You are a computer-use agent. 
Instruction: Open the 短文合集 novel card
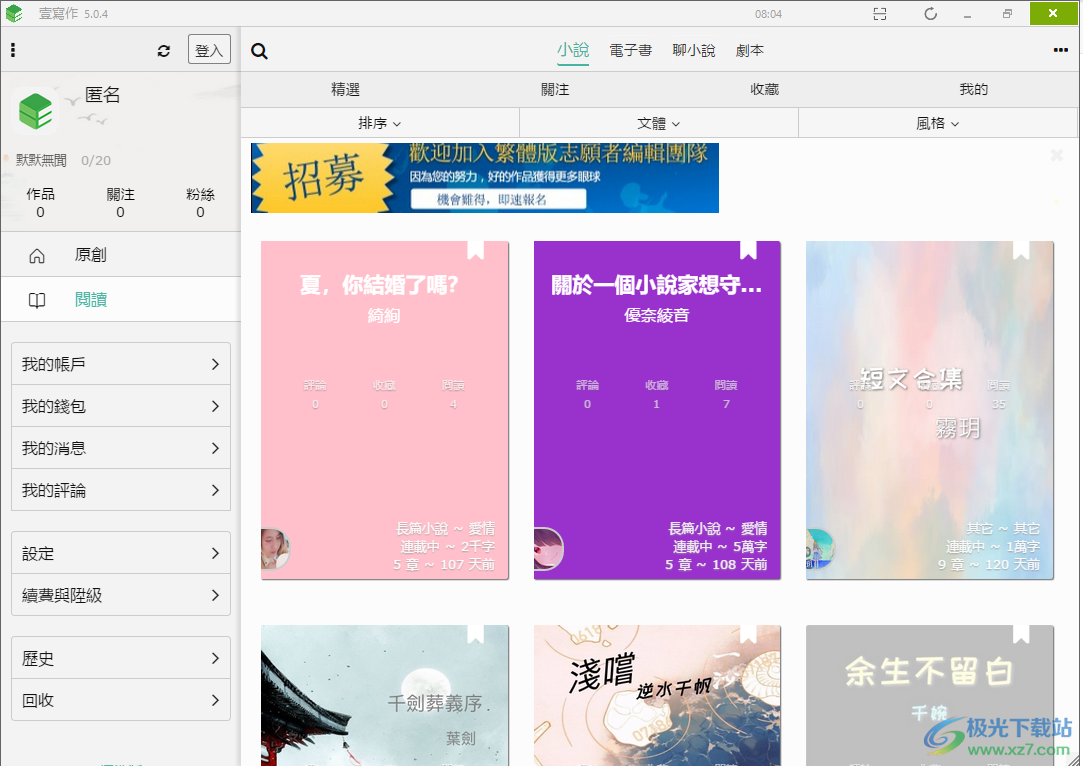[930, 410]
